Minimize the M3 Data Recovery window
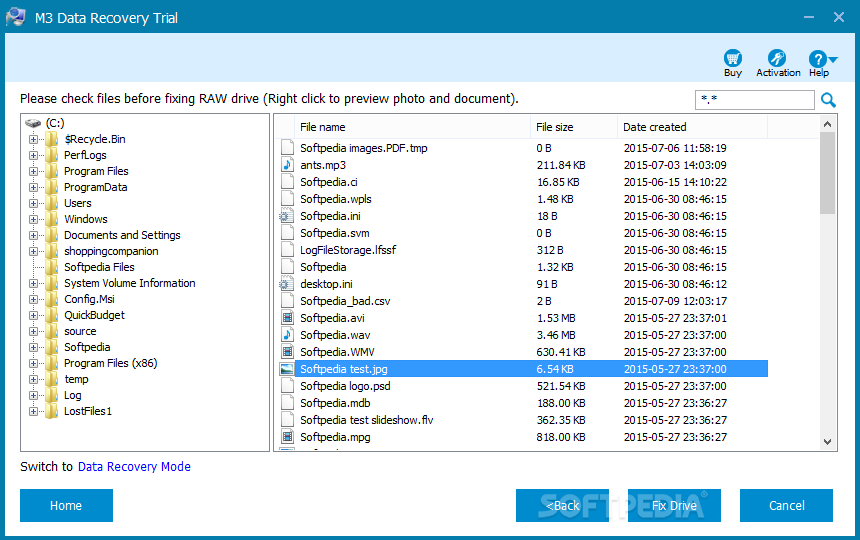 (808, 18)
